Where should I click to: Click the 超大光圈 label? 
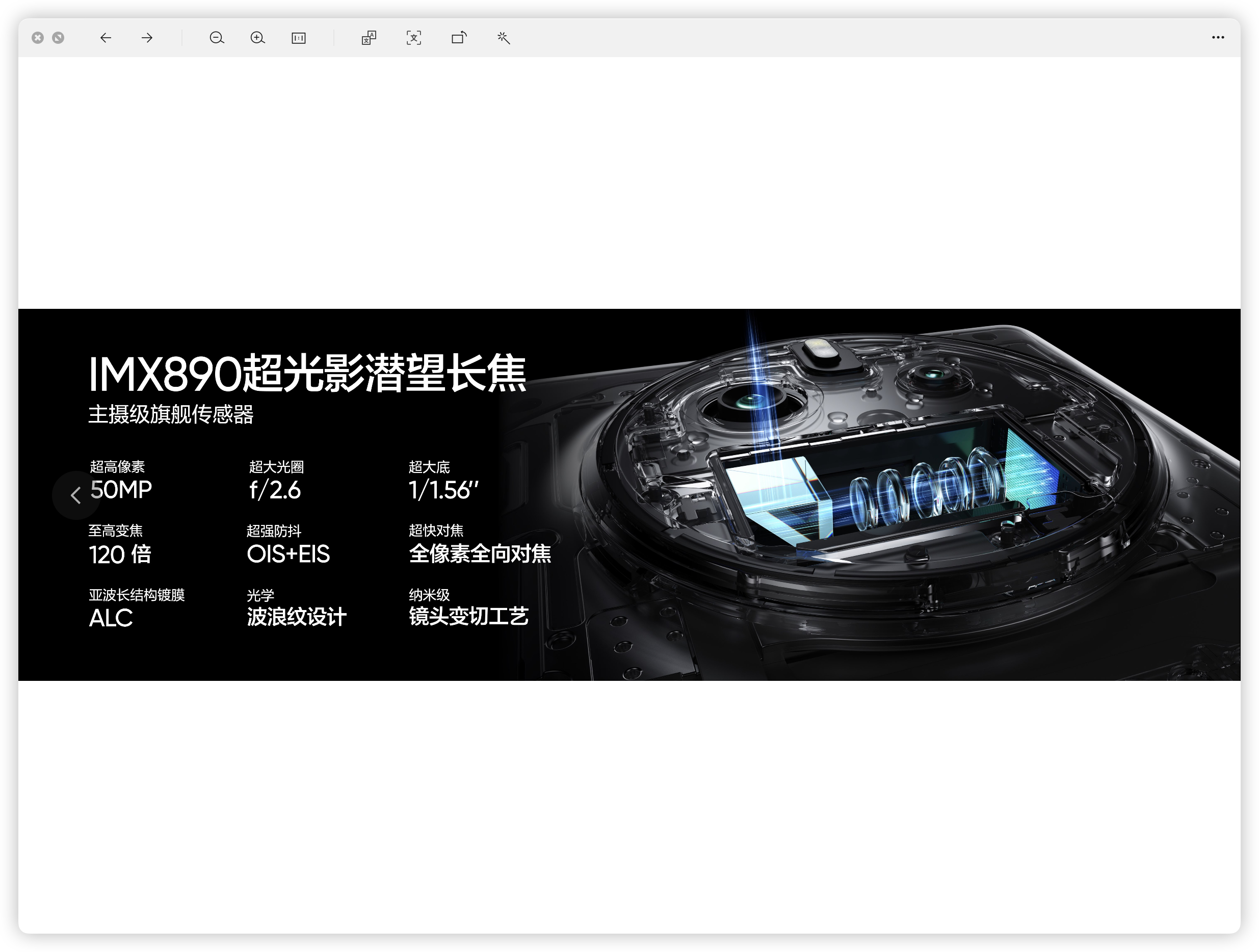[277, 467]
